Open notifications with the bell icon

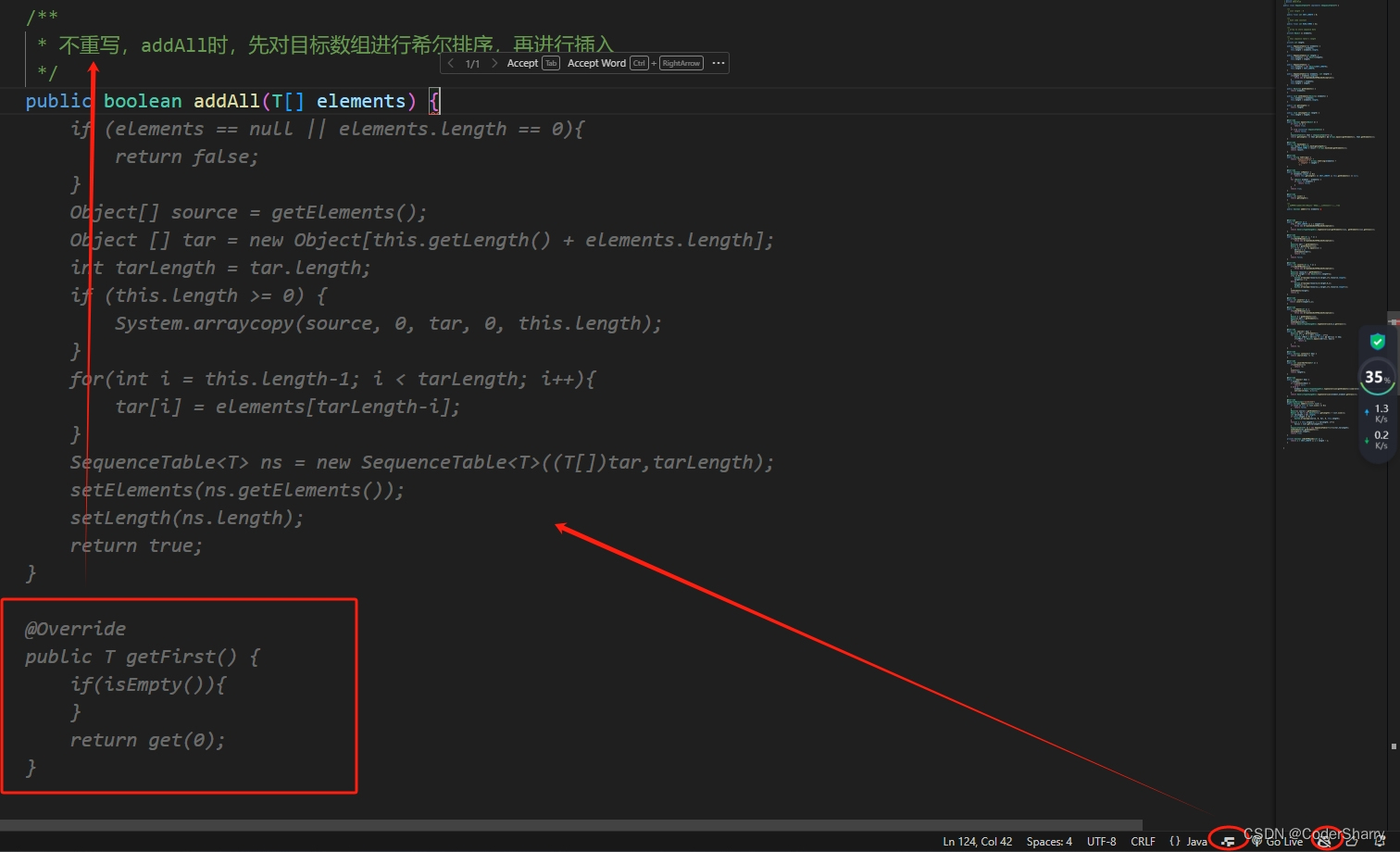coord(1380,841)
